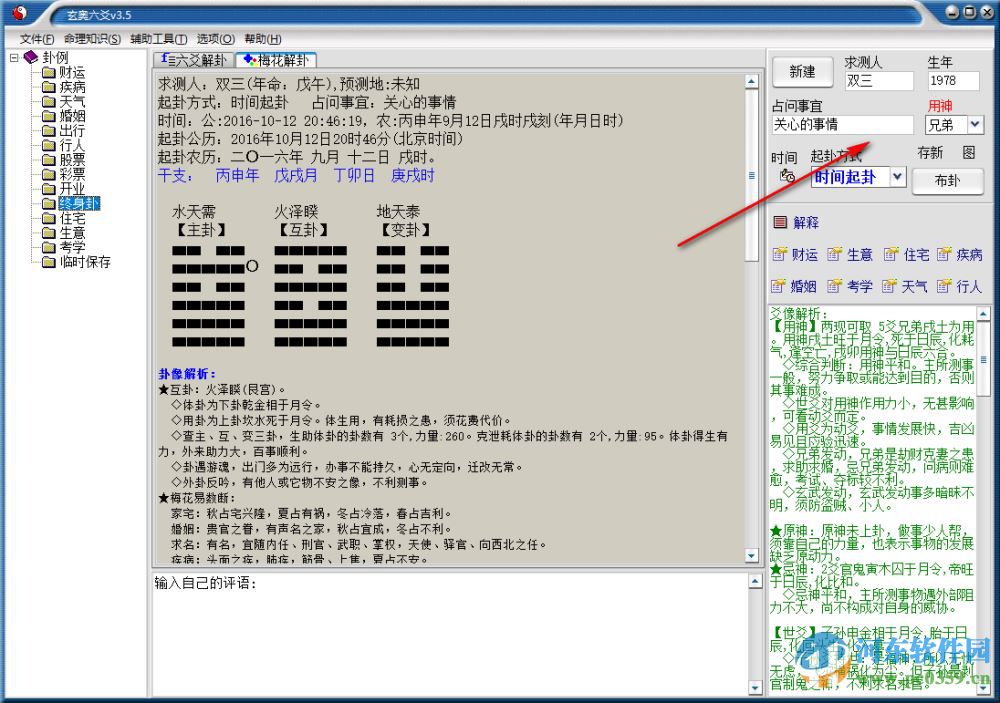Select the 行人 traveler analysis icon
This screenshot has height=703, width=1000.
click(962, 287)
